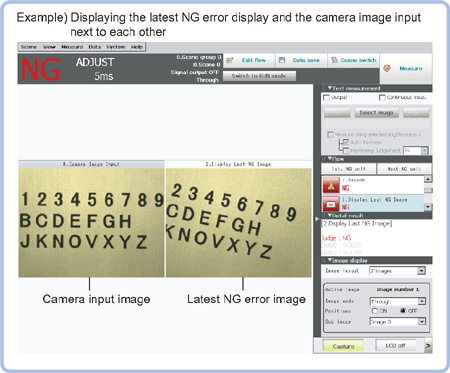
Task: Open the System menu
Action: [x=115, y=47]
